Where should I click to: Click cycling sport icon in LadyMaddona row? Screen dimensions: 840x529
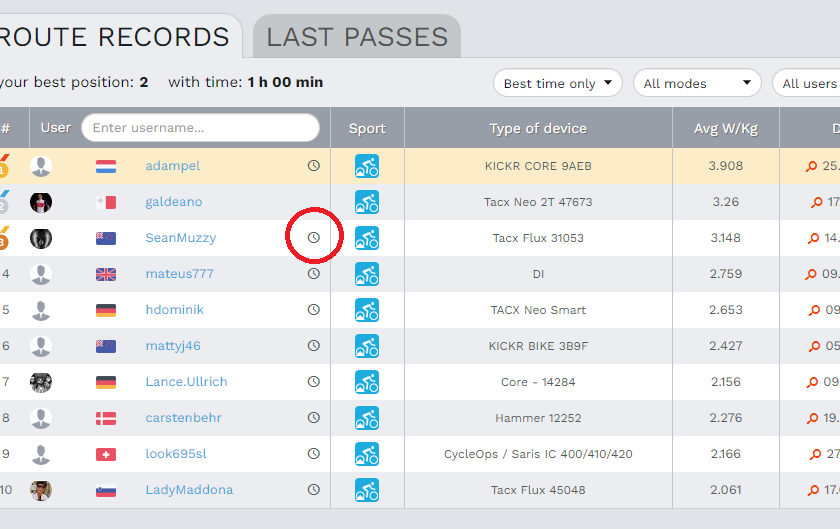pos(367,490)
